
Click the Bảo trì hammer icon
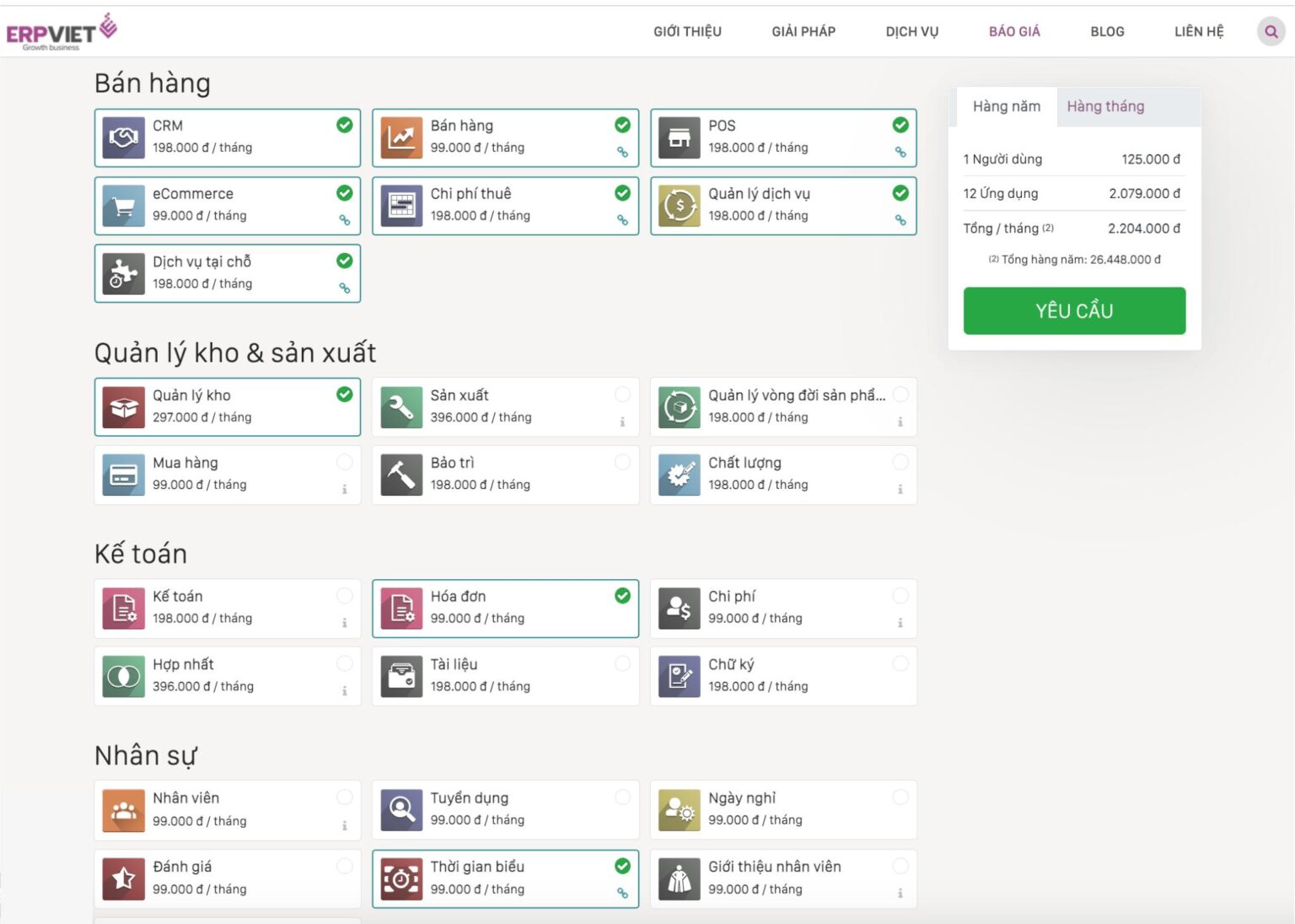tap(401, 475)
